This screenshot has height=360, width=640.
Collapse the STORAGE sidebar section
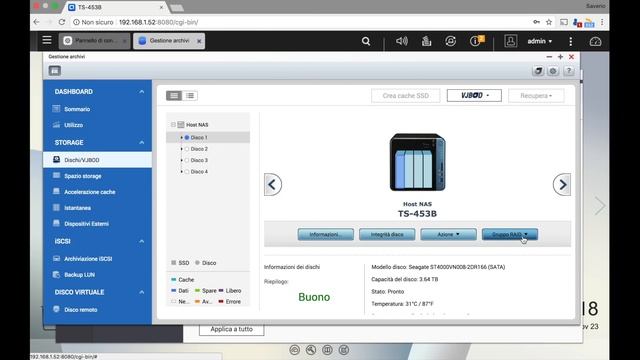point(141,142)
